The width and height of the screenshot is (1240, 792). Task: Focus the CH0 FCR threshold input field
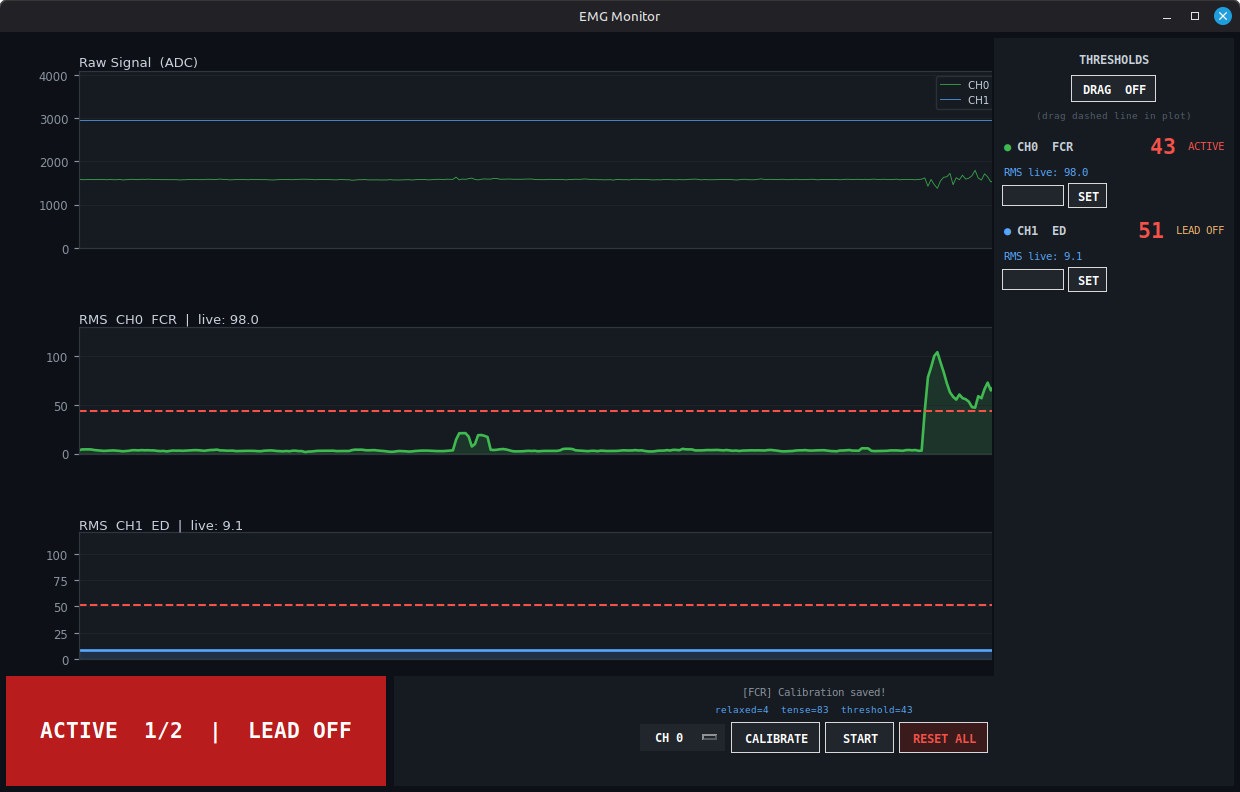click(x=1033, y=196)
